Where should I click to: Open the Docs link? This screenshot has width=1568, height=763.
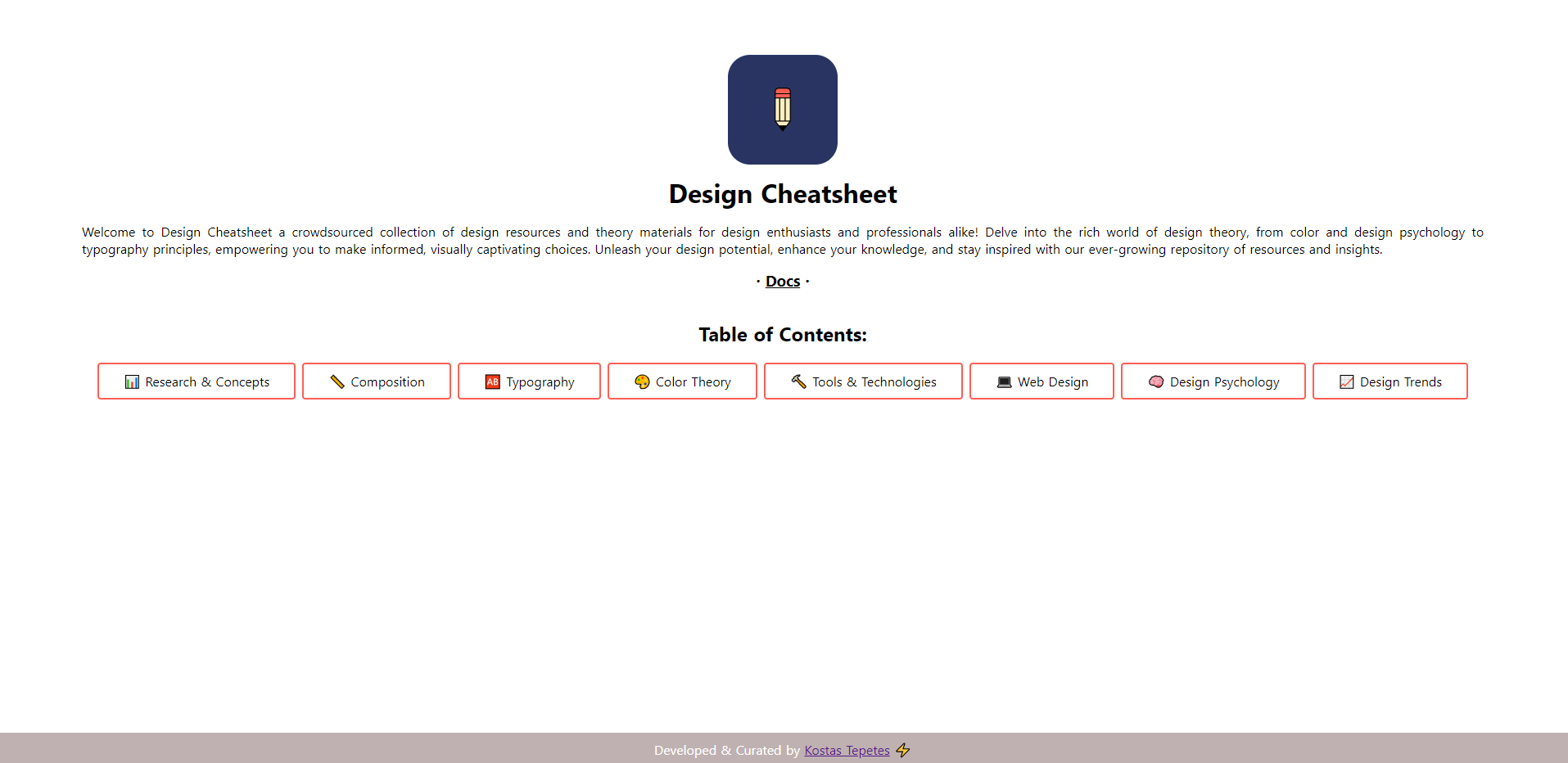pyautogui.click(x=783, y=282)
